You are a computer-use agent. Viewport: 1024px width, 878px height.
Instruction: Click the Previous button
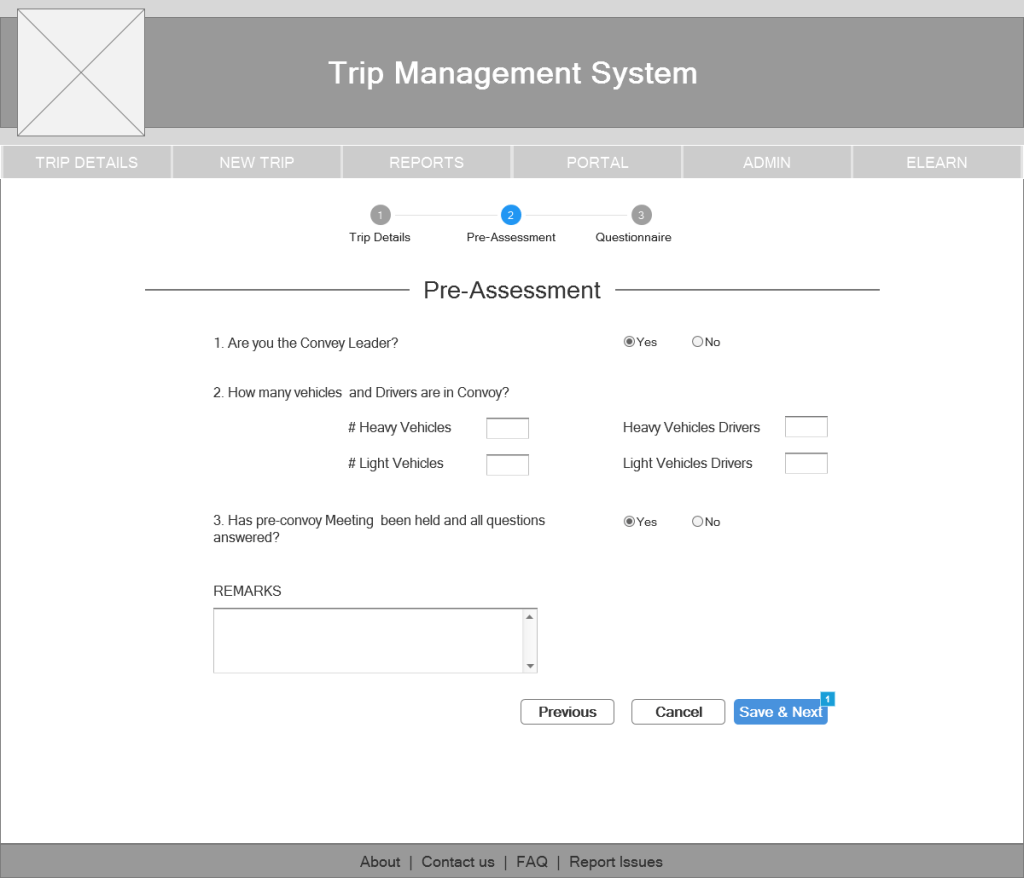coord(567,712)
